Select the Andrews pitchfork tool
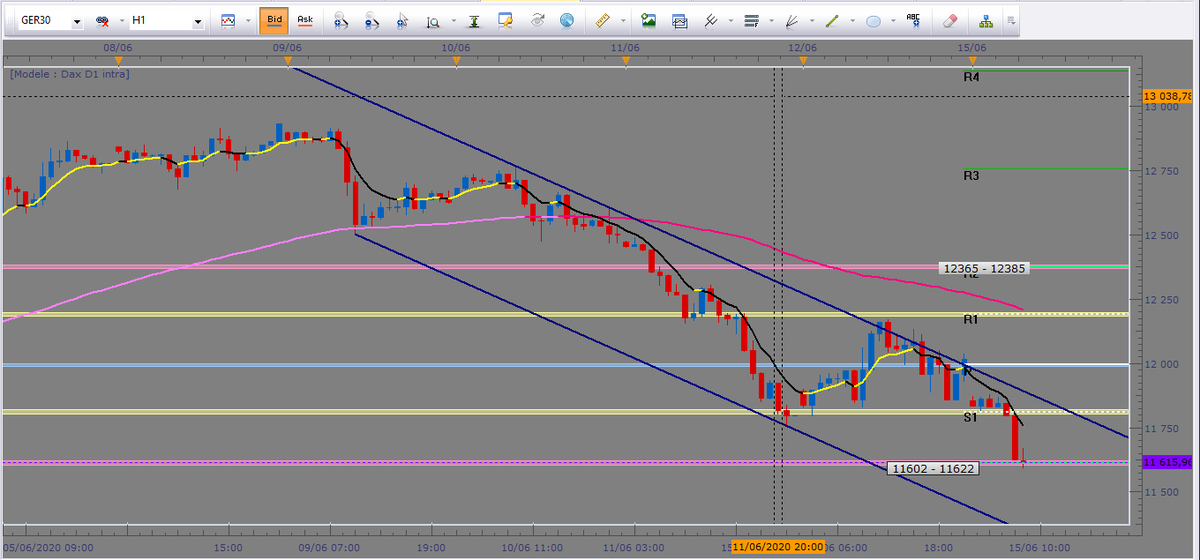This screenshot has width=1200, height=560. tap(711, 19)
